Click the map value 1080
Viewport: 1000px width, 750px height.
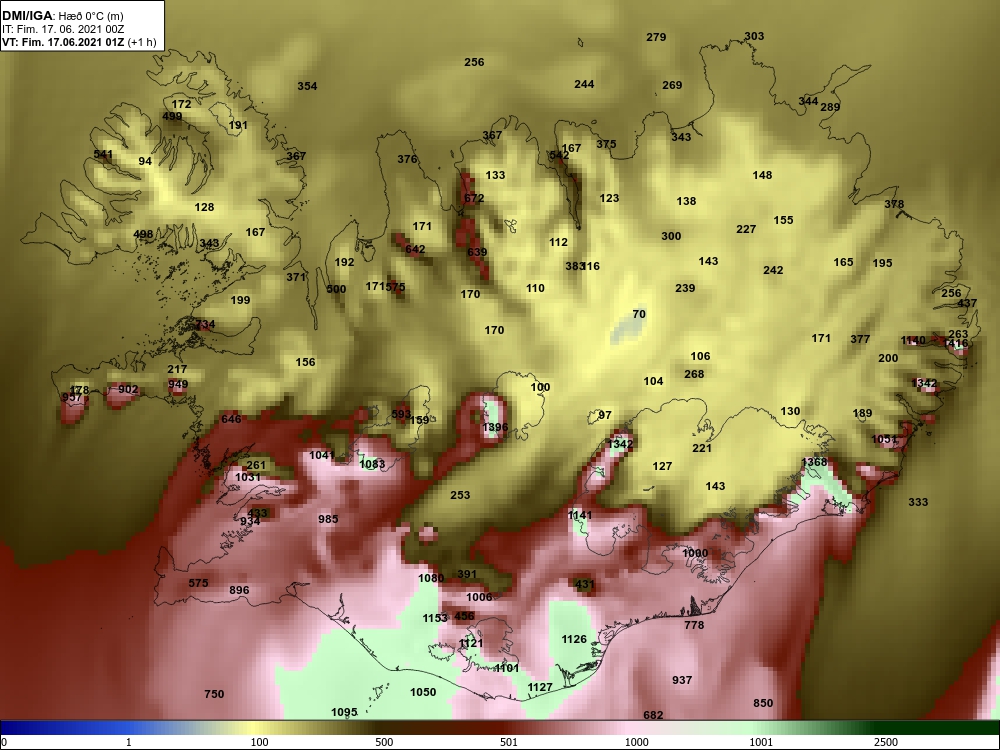tap(430, 578)
